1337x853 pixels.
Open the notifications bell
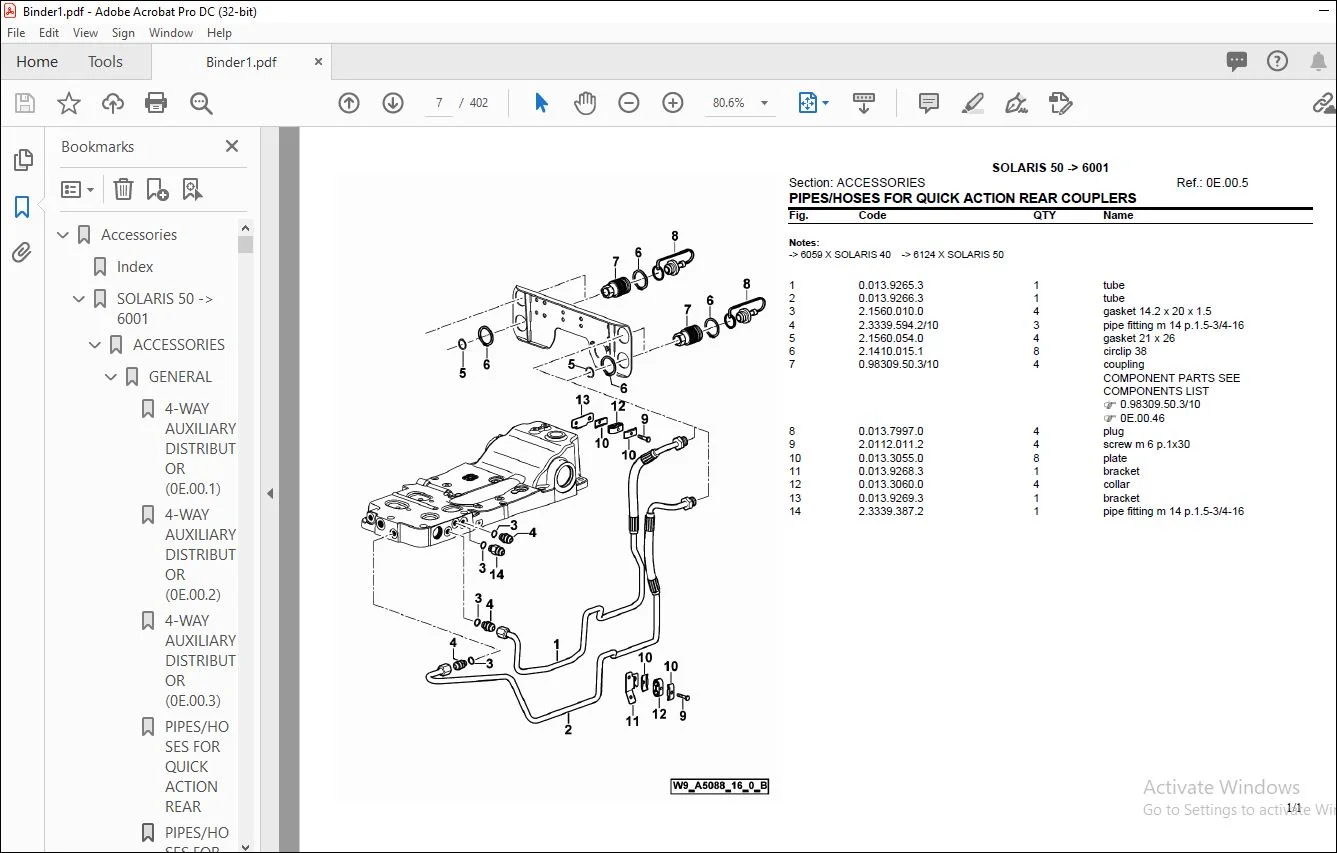(x=1318, y=62)
